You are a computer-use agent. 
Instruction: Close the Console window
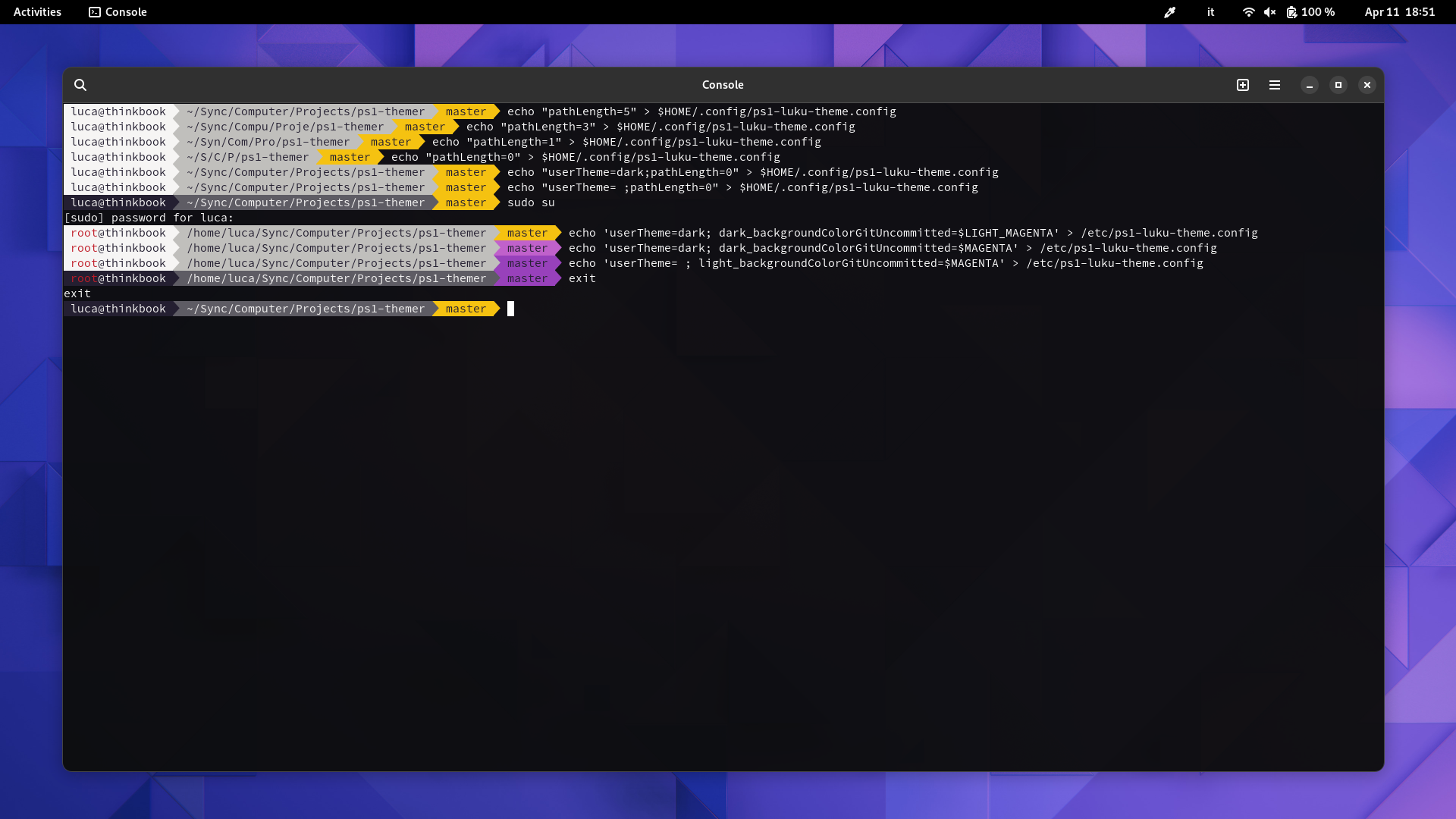(1367, 85)
